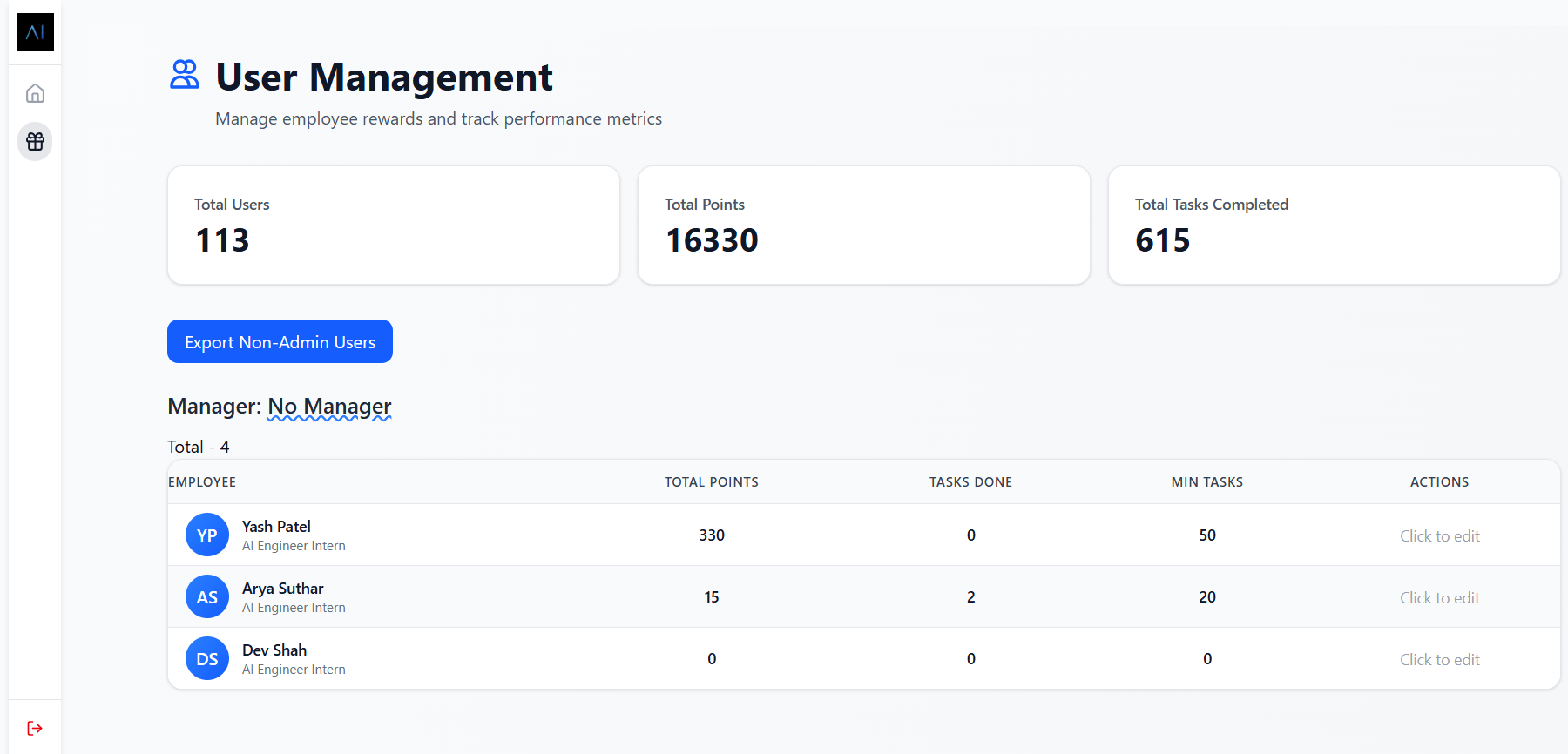Screen dimensions: 1568x754
Task: Click to edit Yash Patel's row
Action: 1439,536
